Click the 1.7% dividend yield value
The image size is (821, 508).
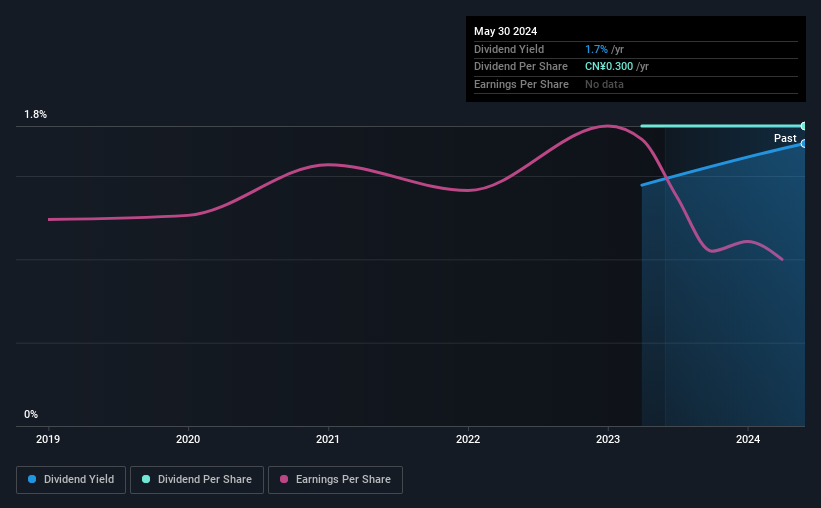(x=596, y=49)
